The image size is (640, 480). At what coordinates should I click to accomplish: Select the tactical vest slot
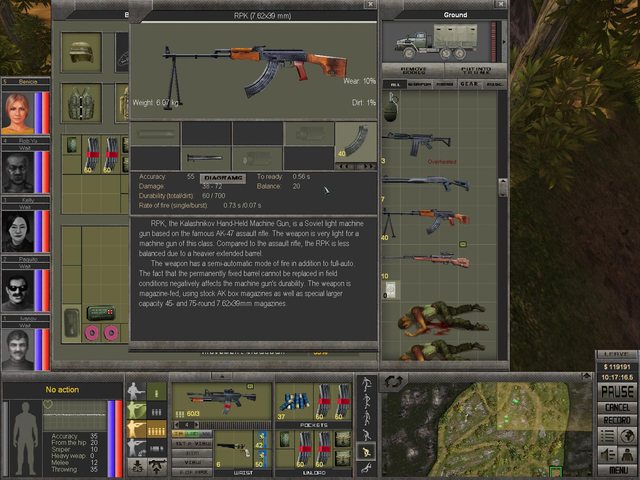81,103
